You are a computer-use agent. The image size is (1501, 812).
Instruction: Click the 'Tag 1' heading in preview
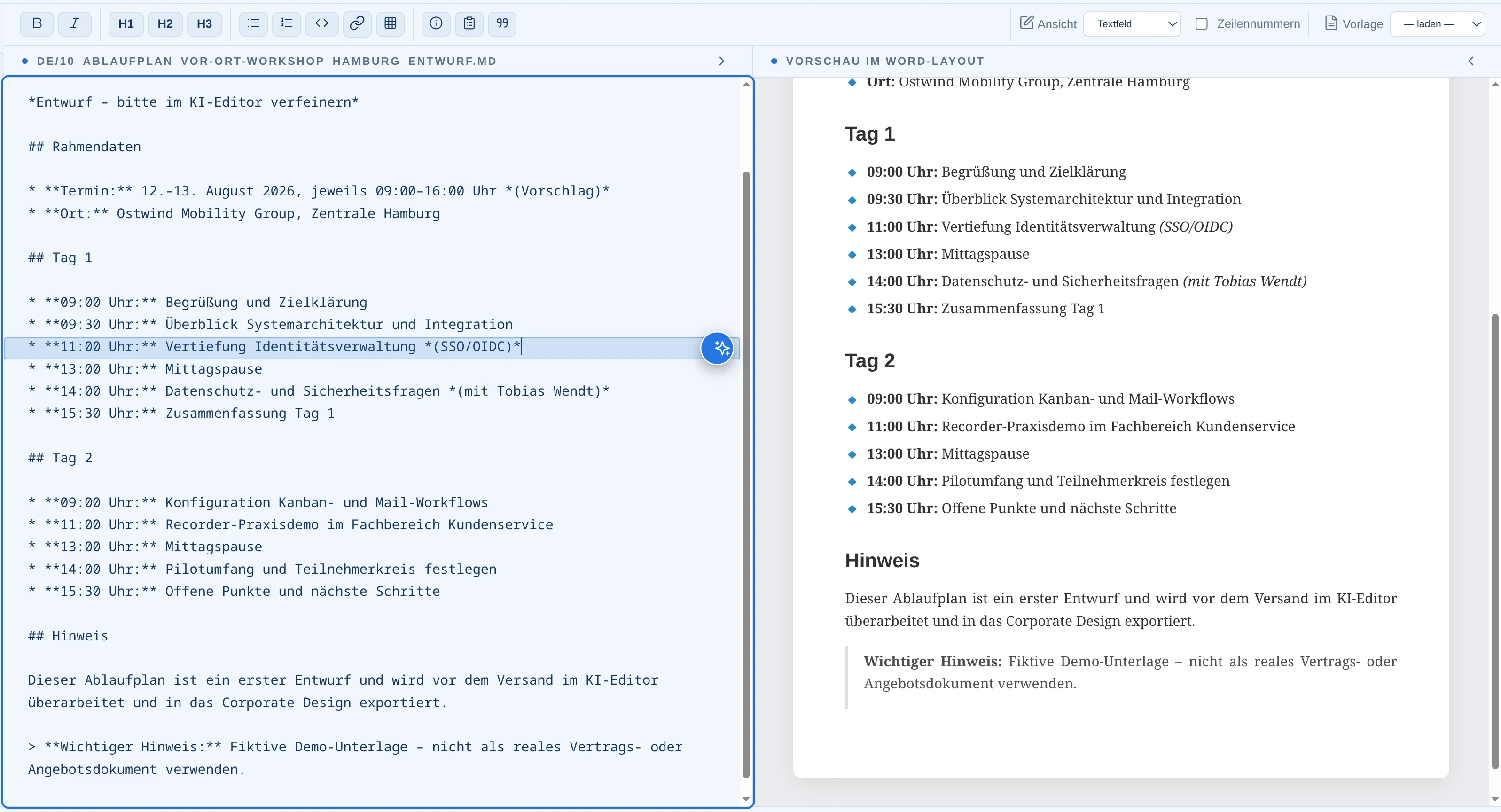pos(869,134)
